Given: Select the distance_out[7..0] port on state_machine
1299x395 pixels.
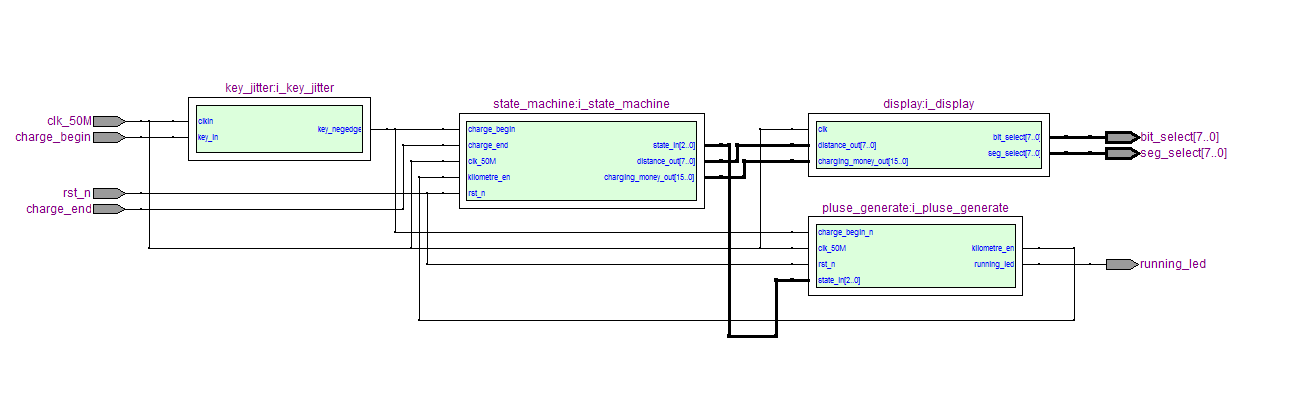Looking at the screenshot, I should coord(666,161).
